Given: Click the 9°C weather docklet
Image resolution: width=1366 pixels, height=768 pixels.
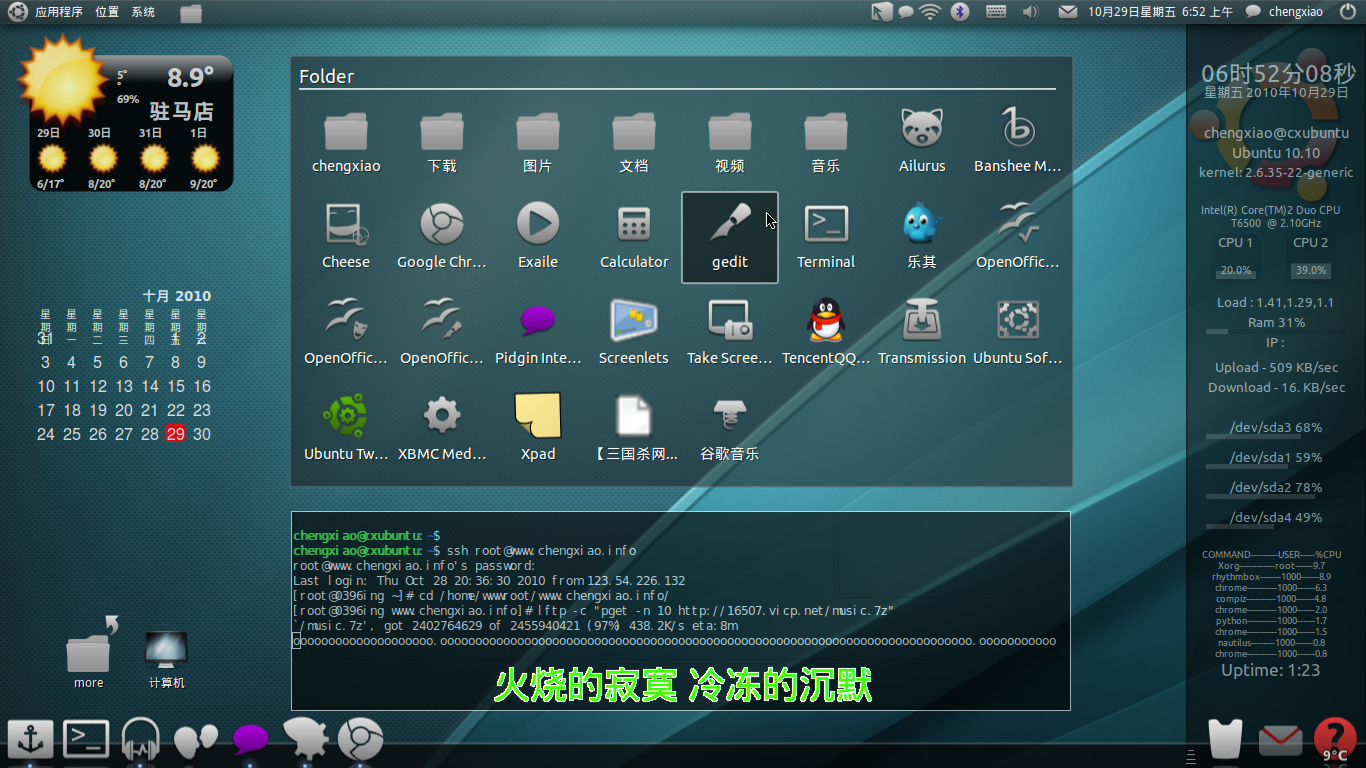Looking at the screenshot, I should click(1335, 740).
